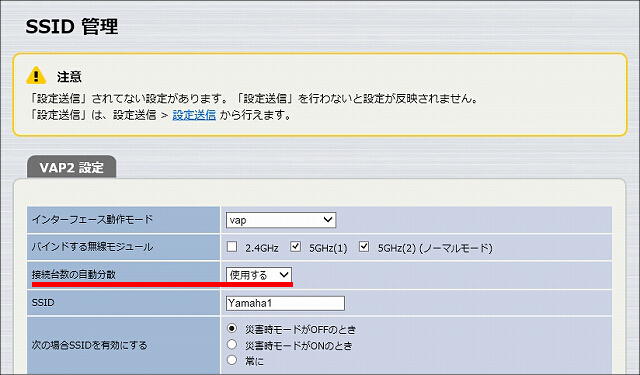Enable the 2.4GHz module checkbox
The height and width of the screenshot is (375, 640).
232,247
